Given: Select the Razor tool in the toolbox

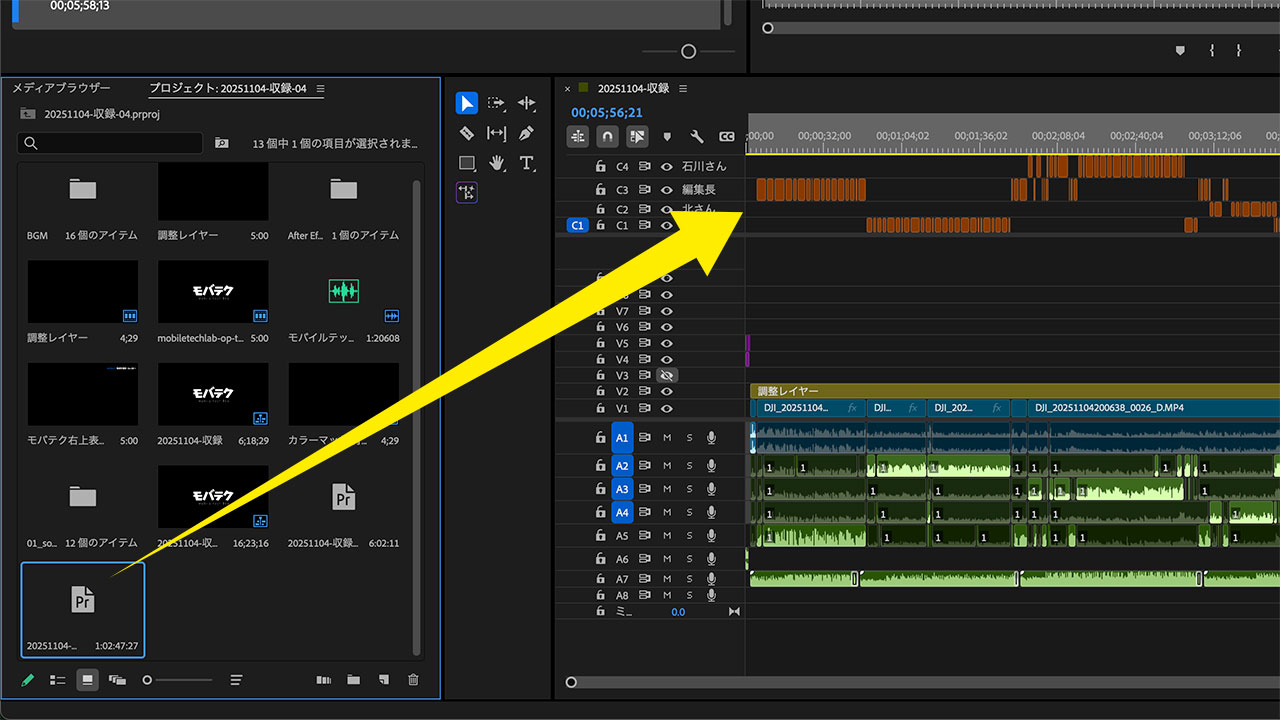Looking at the screenshot, I should 466,133.
